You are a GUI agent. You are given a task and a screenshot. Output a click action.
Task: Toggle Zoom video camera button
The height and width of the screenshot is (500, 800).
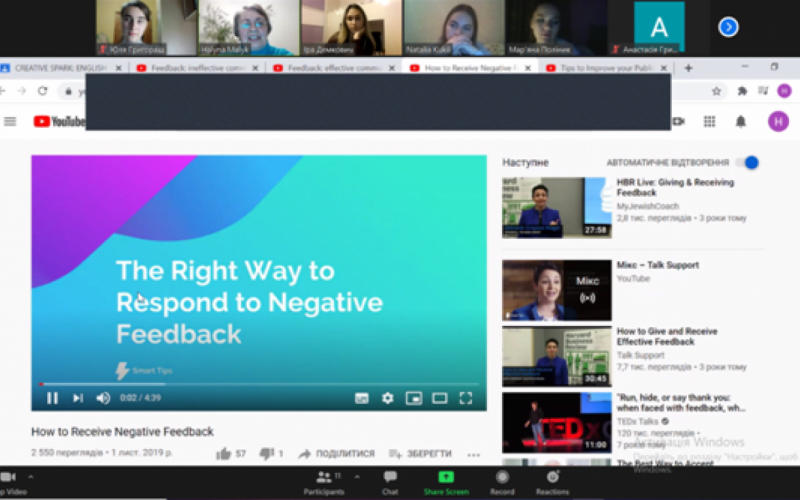click(9, 482)
